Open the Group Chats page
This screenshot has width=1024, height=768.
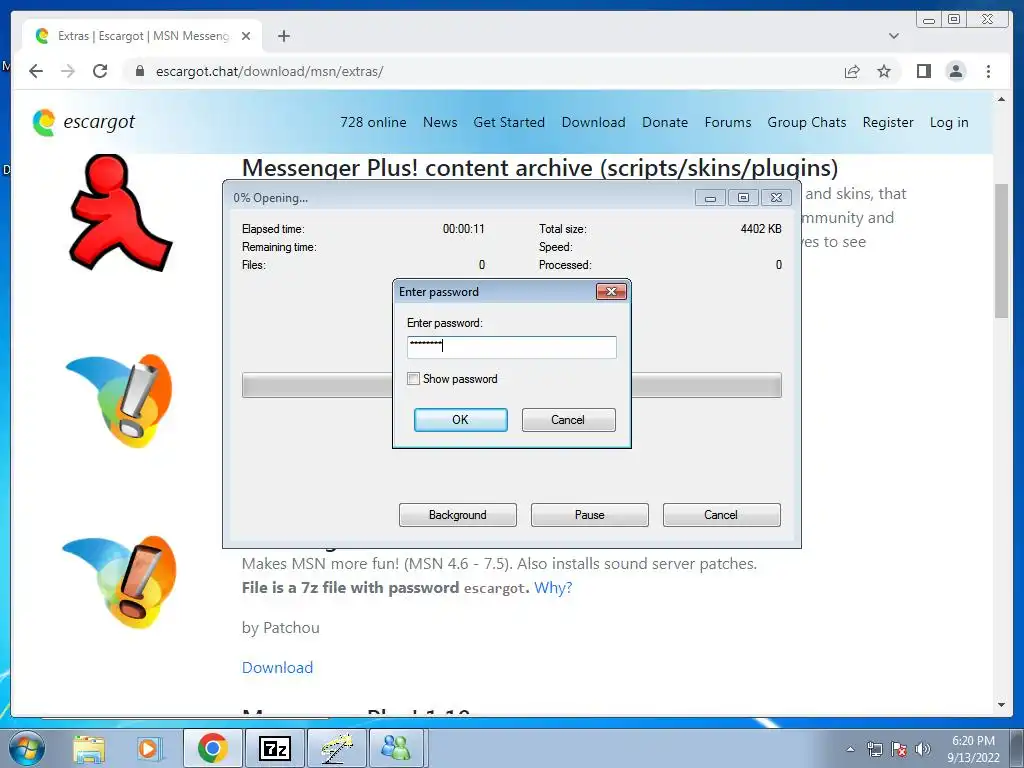click(807, 122)
